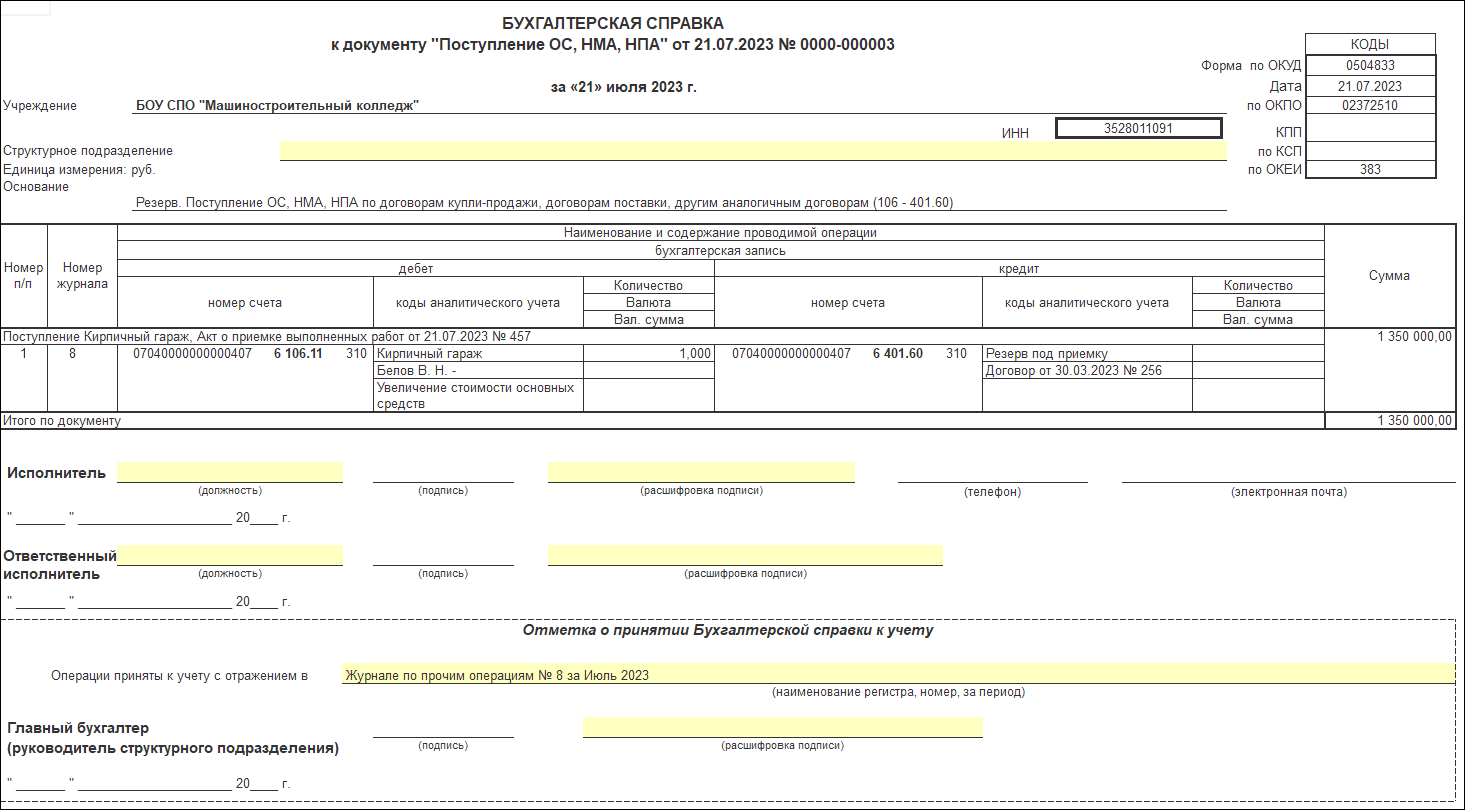Viewport: 1465px width, 810px height.
Task: Click Отметка о принятии Бухгалтерской справки heading
Action: [728, 631]
